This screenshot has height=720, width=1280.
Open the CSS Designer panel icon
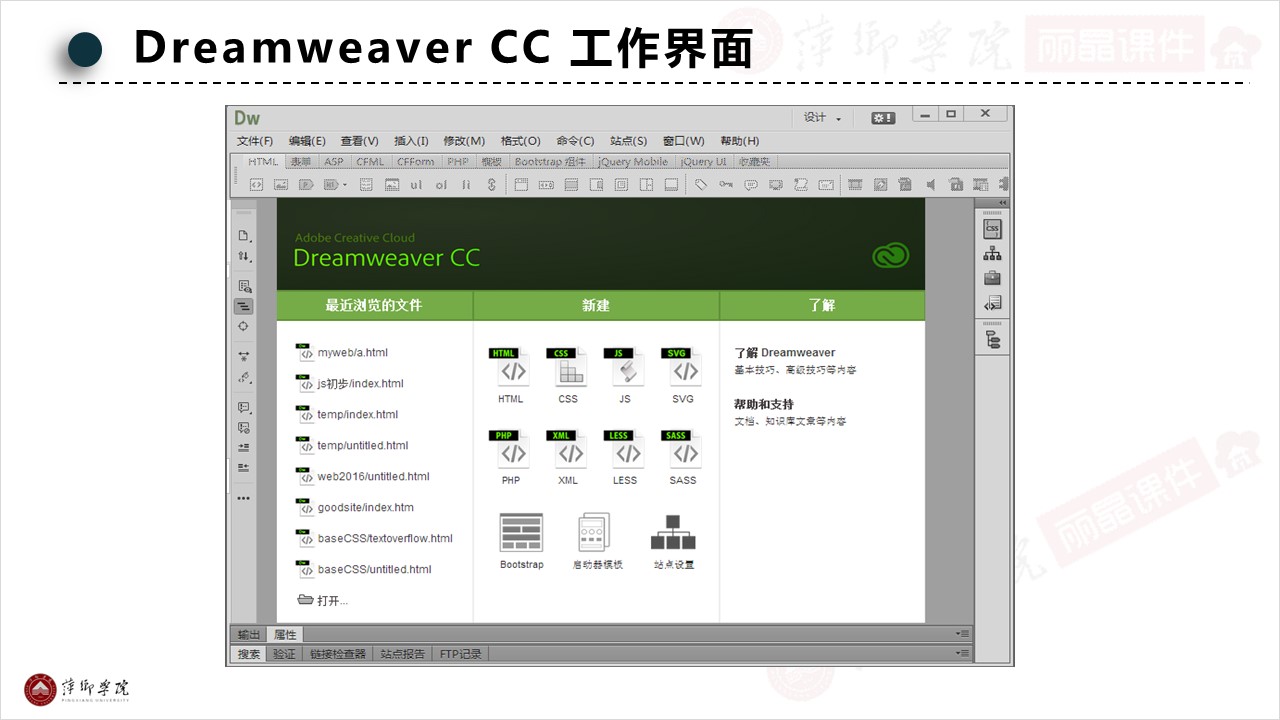click(992, 228)
